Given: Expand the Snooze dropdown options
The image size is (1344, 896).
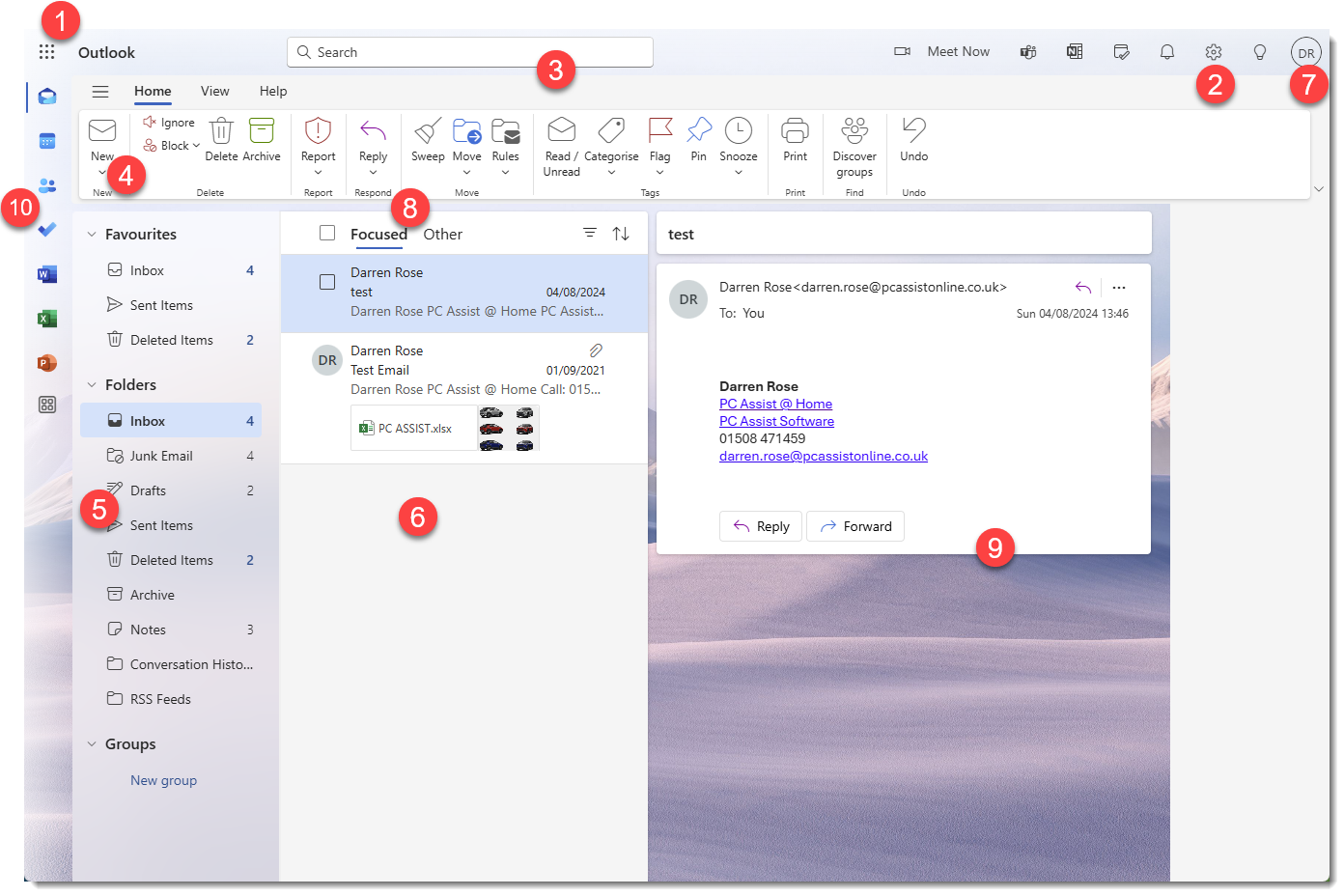Looking at the screenshot, I should [739, 173].
